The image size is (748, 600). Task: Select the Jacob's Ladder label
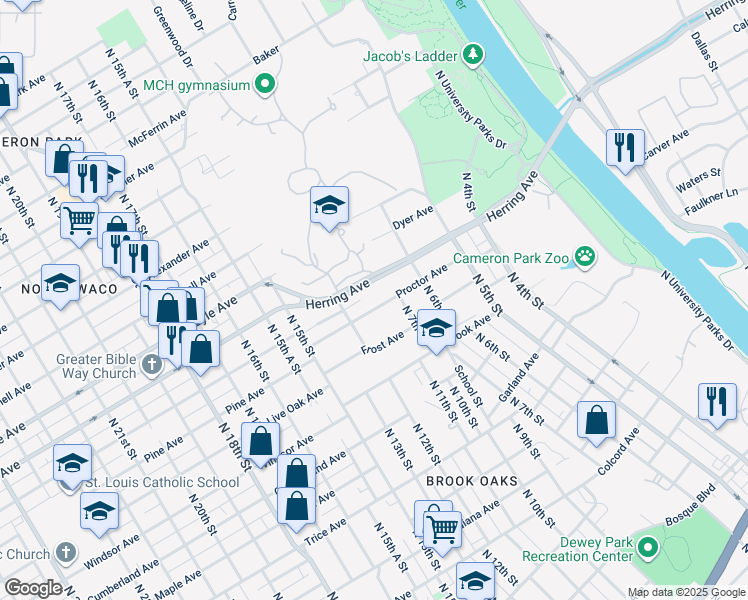coord(410,56)
